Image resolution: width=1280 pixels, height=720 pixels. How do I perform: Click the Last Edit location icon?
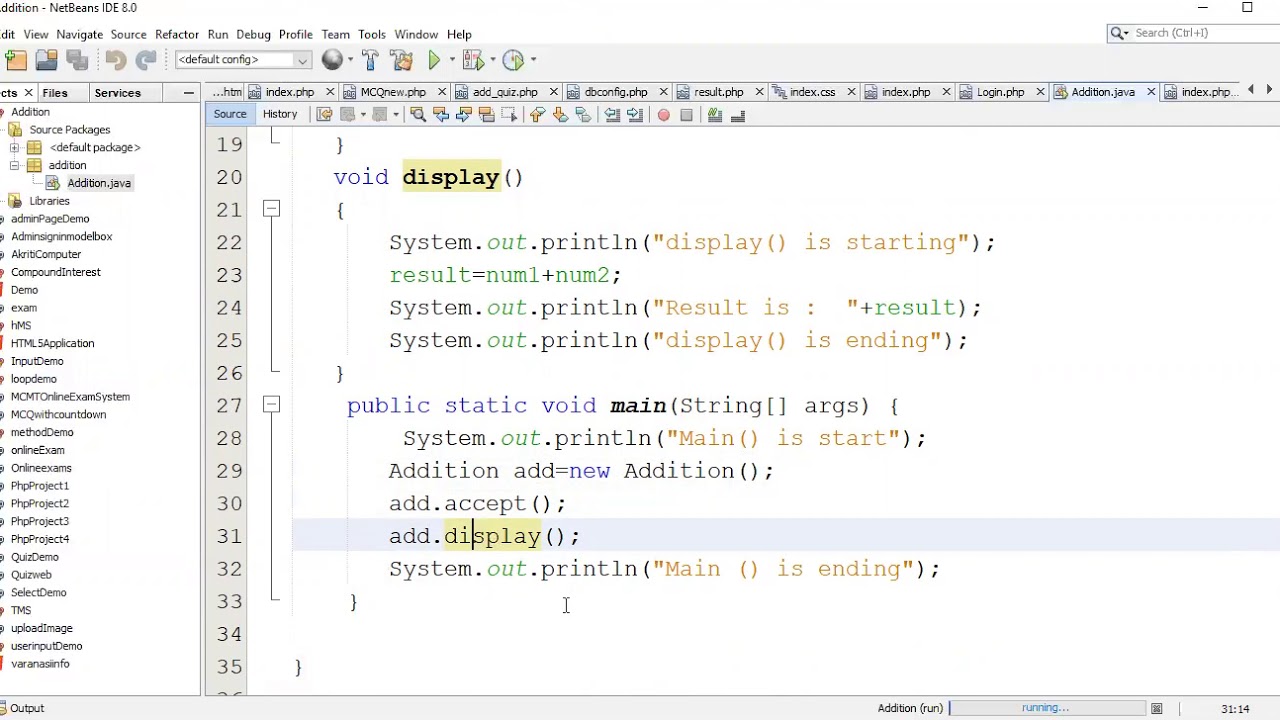point(324,115)
